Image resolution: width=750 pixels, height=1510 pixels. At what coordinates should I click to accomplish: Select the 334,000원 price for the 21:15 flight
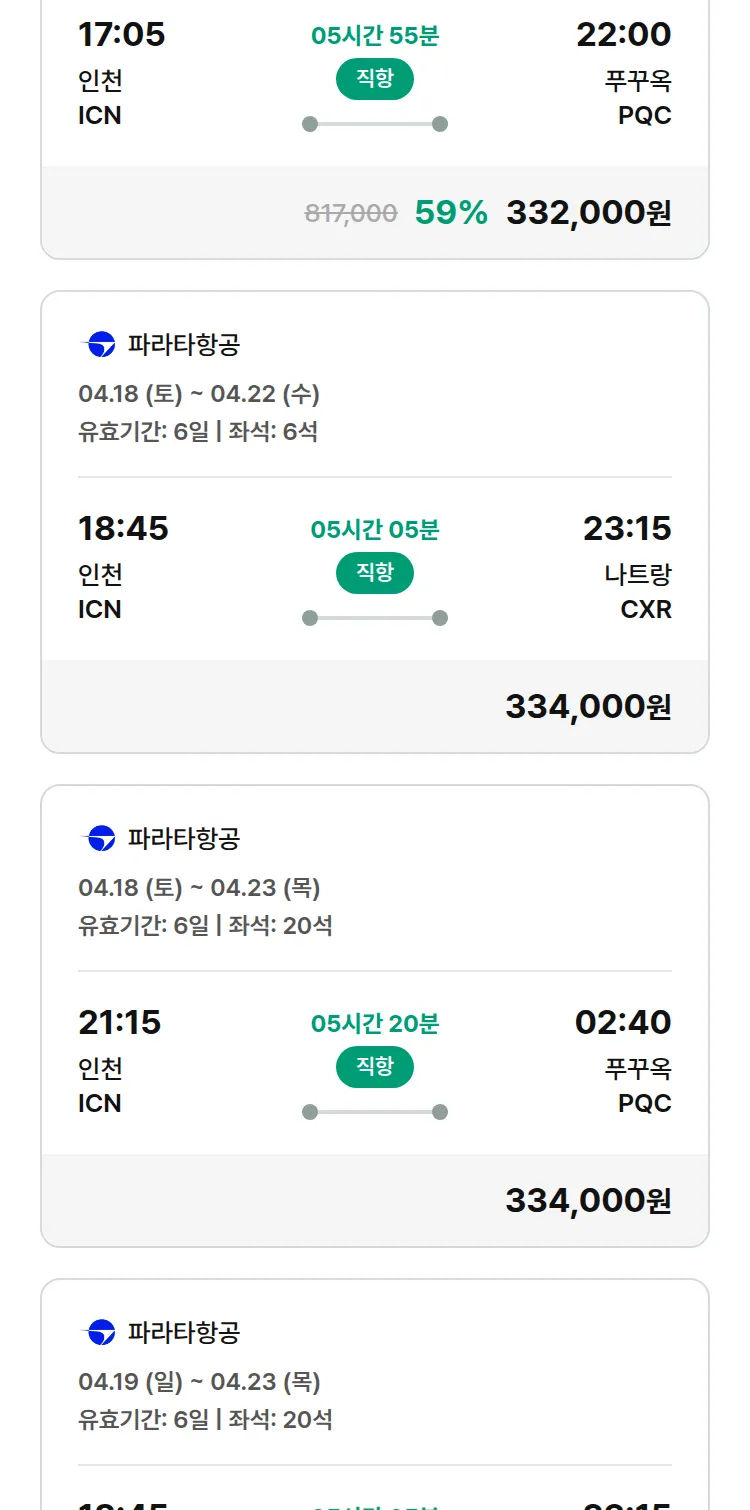[x=588, y=1200]
